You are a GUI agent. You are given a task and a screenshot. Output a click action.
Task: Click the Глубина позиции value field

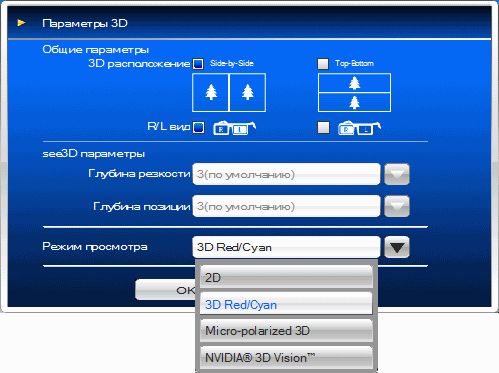pyautogui.click(x=286, y=206)
